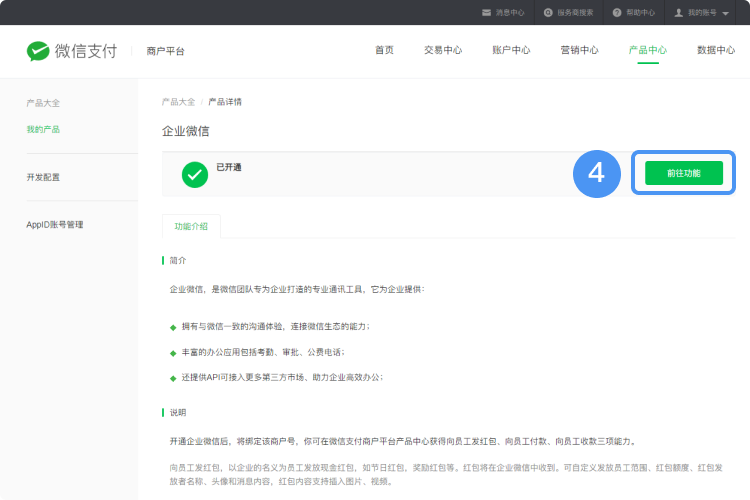
Task: Open 首页 in the main navigation
Action: coord(384,50)
